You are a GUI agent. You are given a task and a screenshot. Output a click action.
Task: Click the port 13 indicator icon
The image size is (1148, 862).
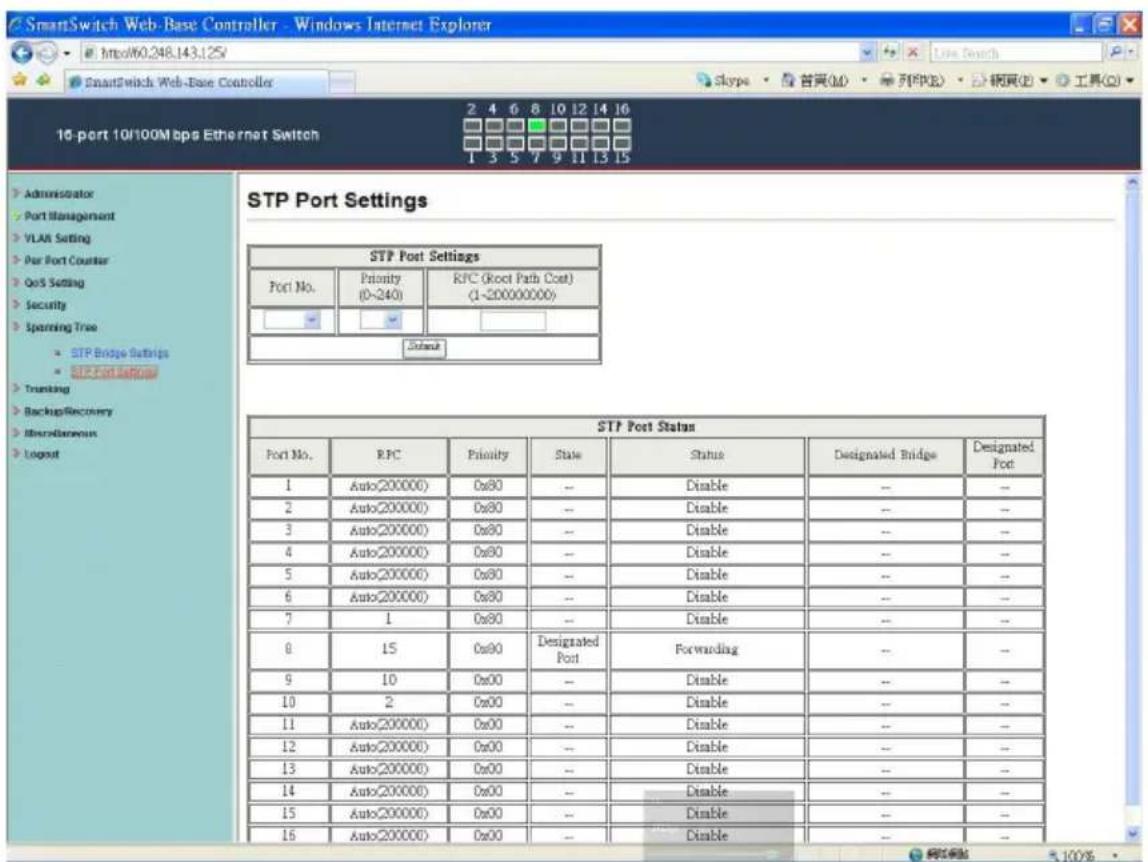[600, 144]
